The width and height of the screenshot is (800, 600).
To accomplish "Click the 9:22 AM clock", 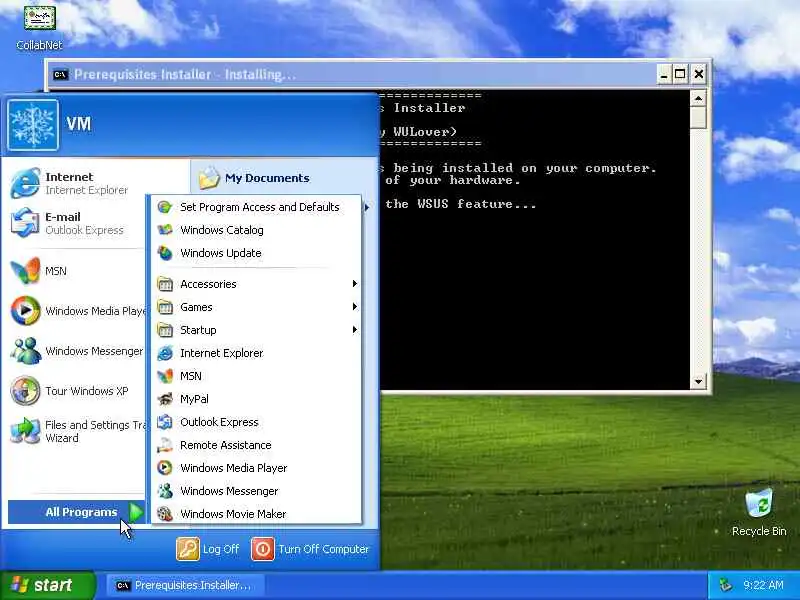I will tap(763, 585).
